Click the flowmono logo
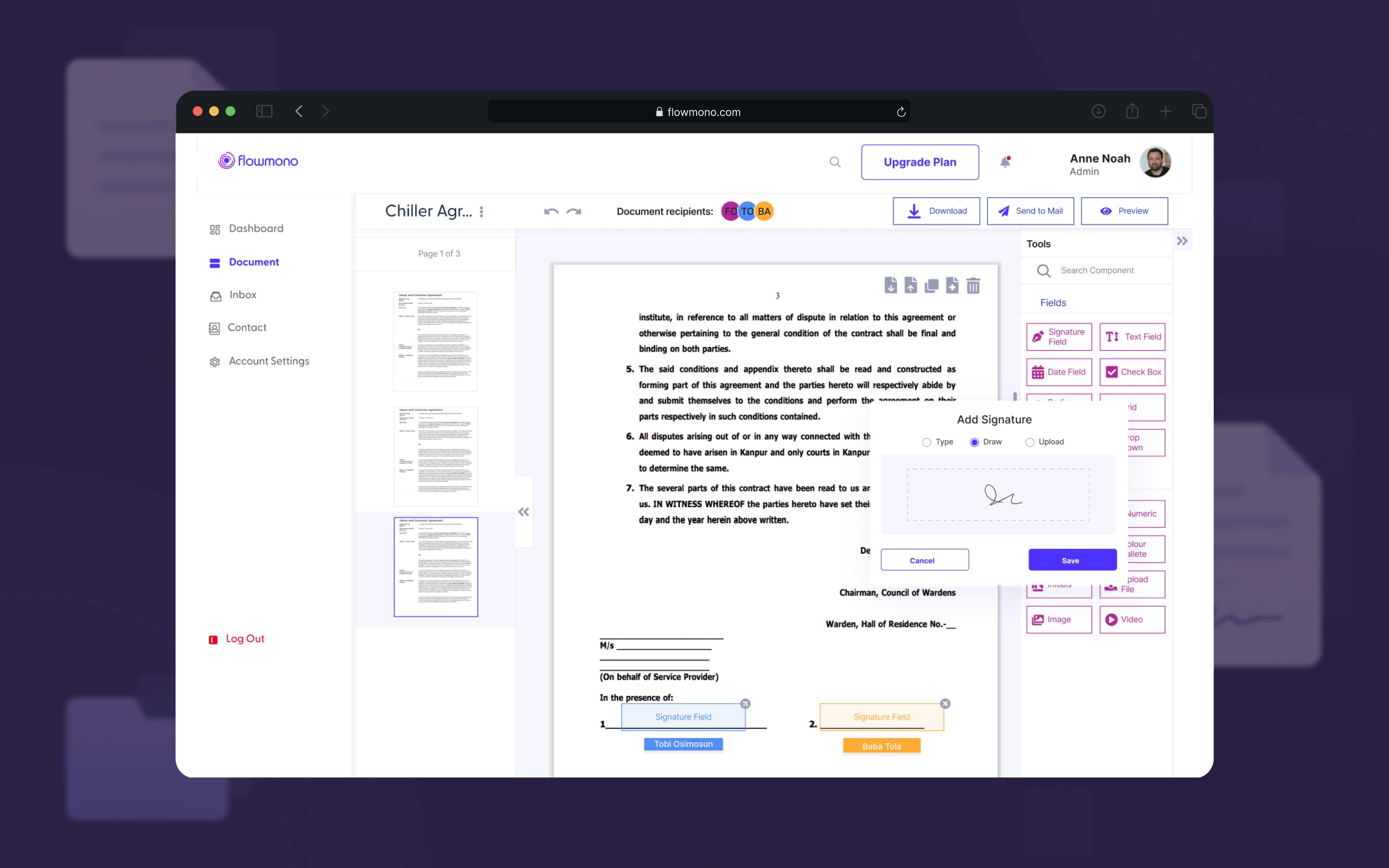This screenshot has height=868, width=1389. click(258, 161)
